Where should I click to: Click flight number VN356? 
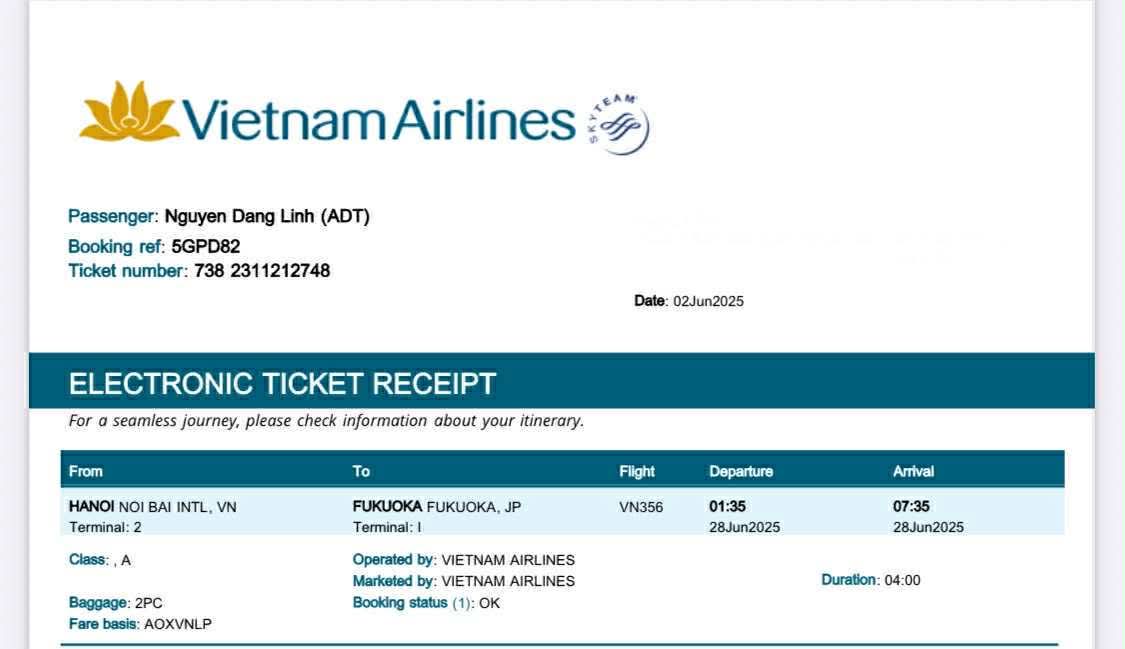pyautogui.click(x=641, y=507)
